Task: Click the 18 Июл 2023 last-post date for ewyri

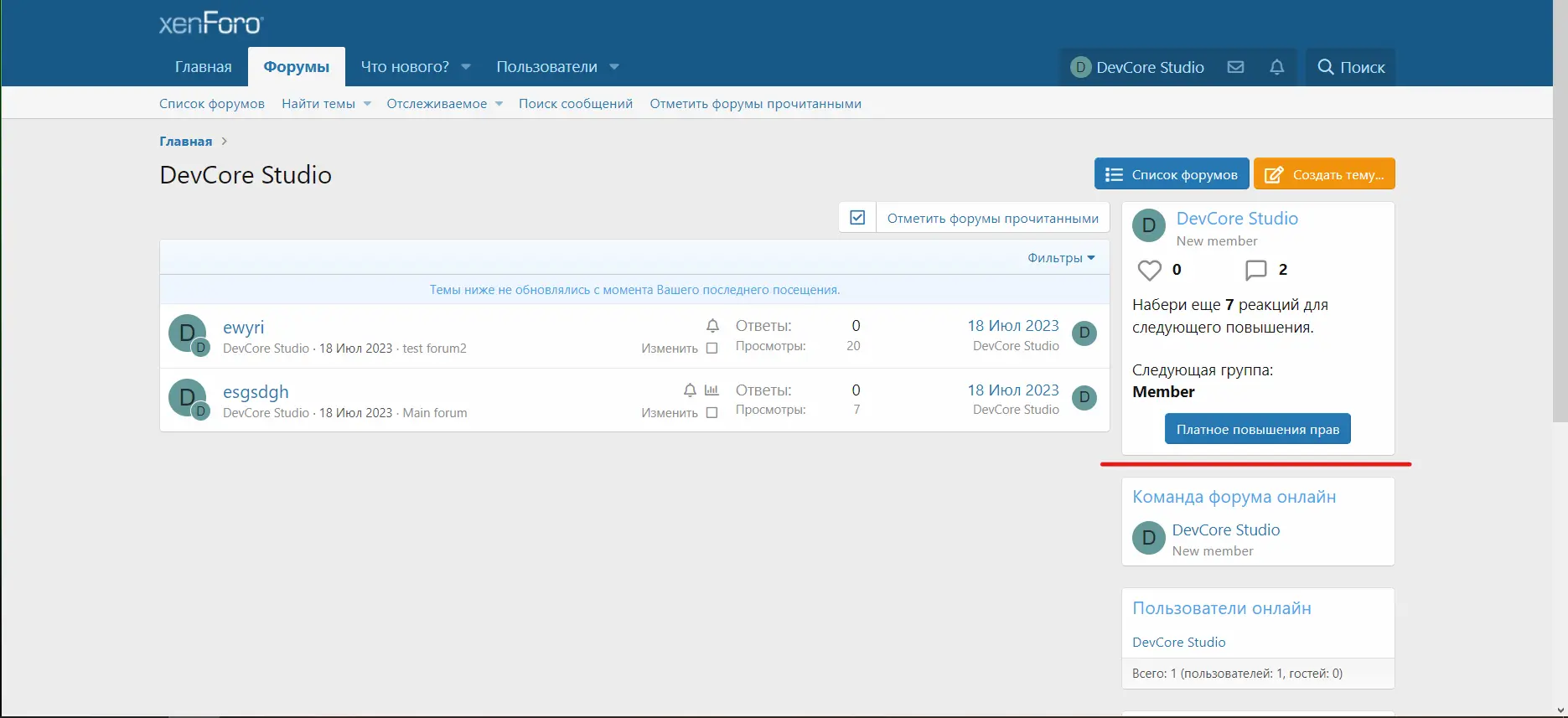Action: click(x=1013, y=326)
